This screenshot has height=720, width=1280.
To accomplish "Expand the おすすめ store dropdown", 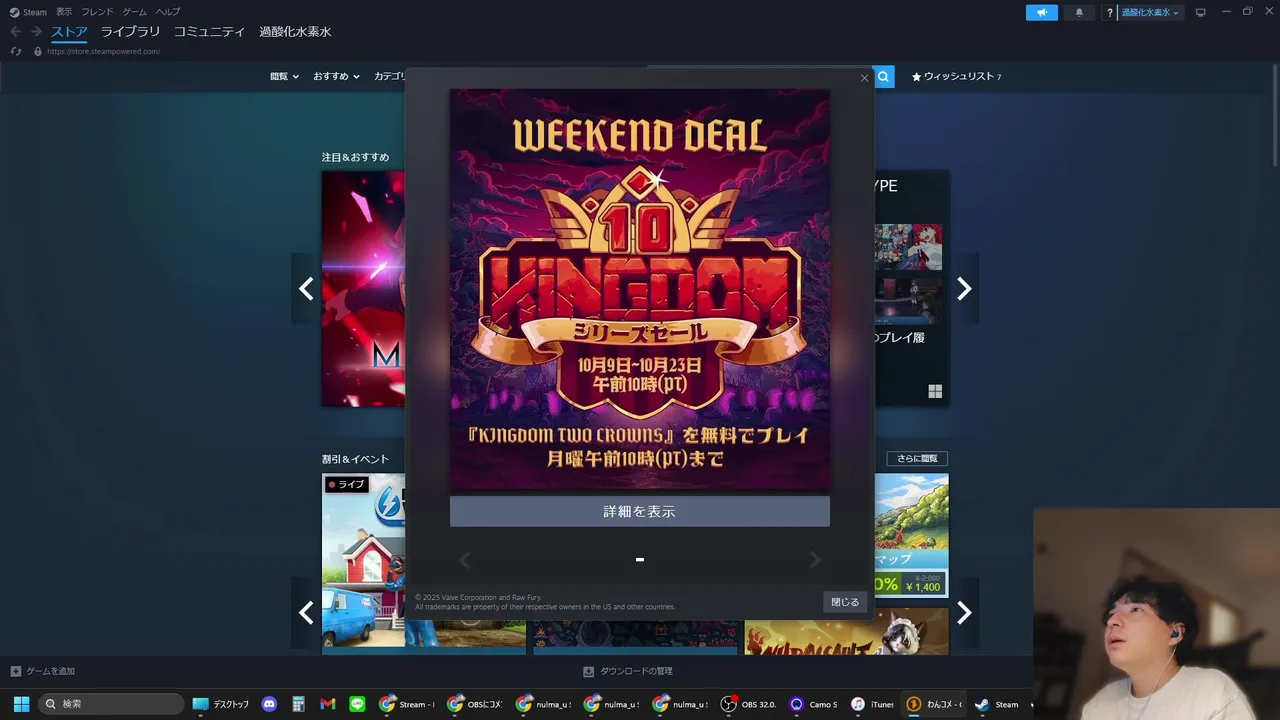I will 336,76.
